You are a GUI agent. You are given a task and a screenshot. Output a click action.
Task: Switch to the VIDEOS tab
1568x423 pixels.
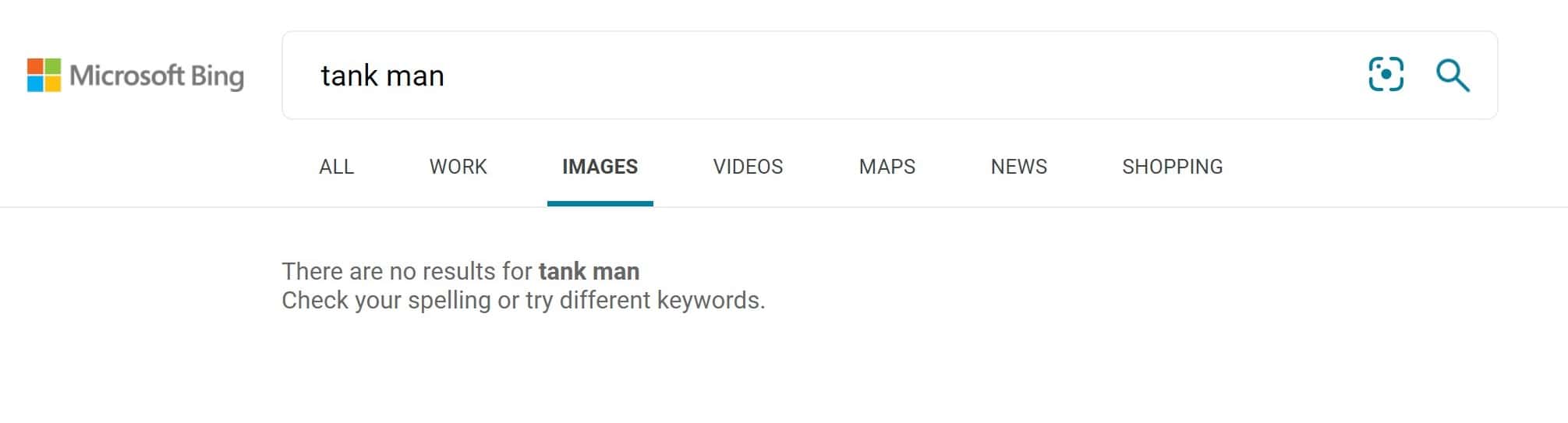(748, 167)
